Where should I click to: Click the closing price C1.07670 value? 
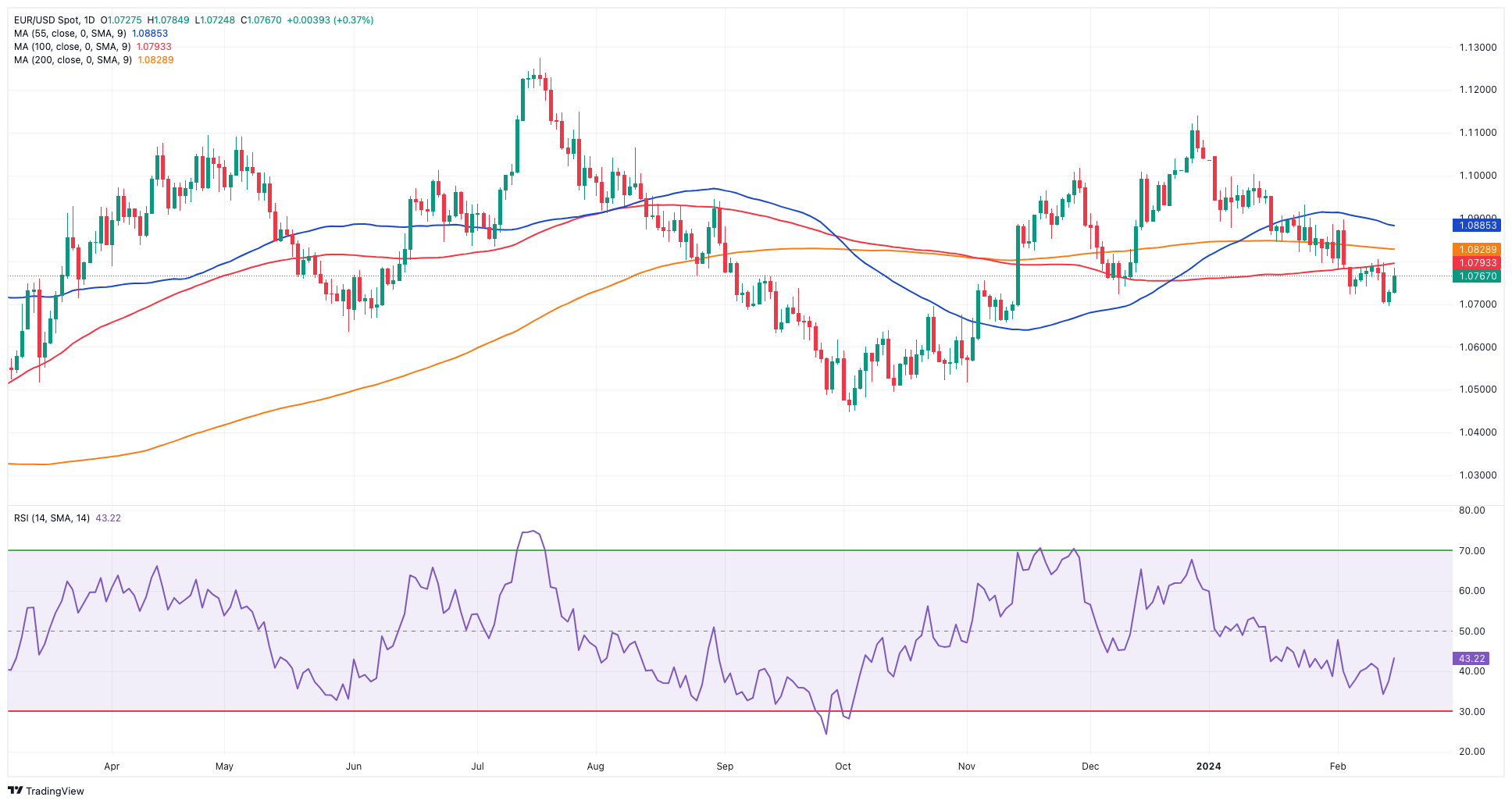(x=261, y=20)
